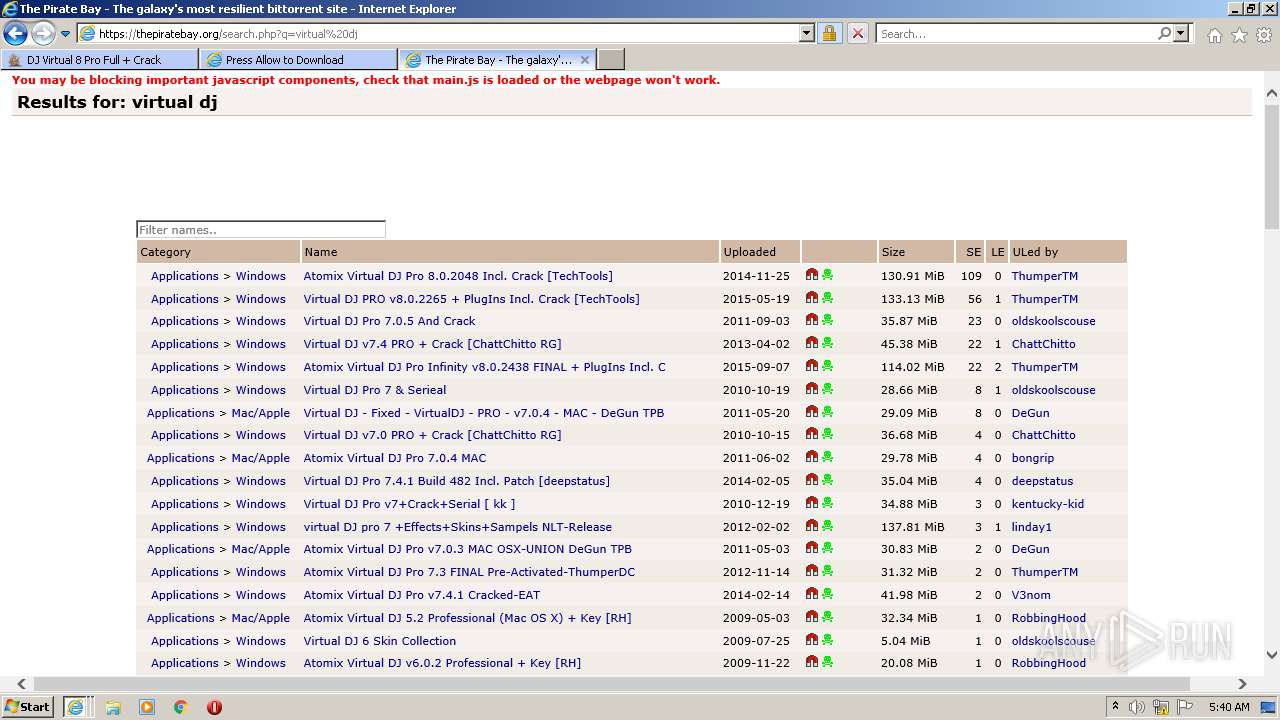Open uploader ChattChitto on v7.4 PRO row
This screenshot has width=1280, height=720.
click(1043, 344)
